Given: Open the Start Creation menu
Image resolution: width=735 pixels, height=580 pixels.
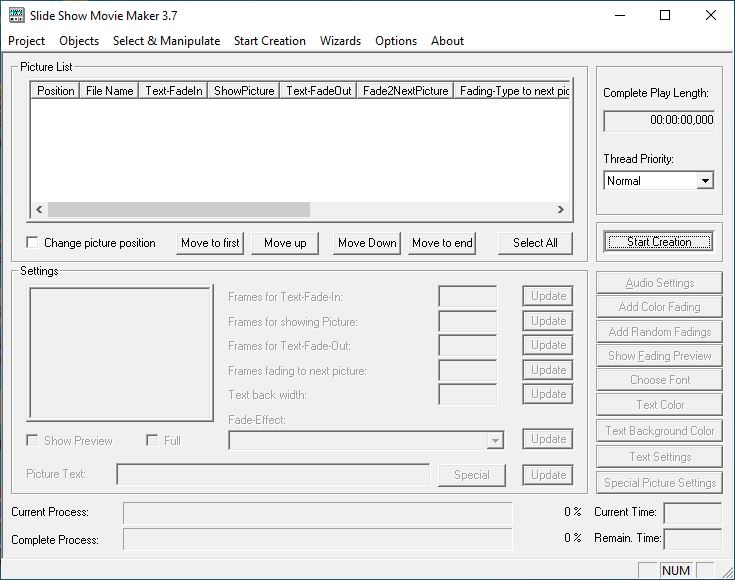Looking at the screenshot, I should pos(270,41).
